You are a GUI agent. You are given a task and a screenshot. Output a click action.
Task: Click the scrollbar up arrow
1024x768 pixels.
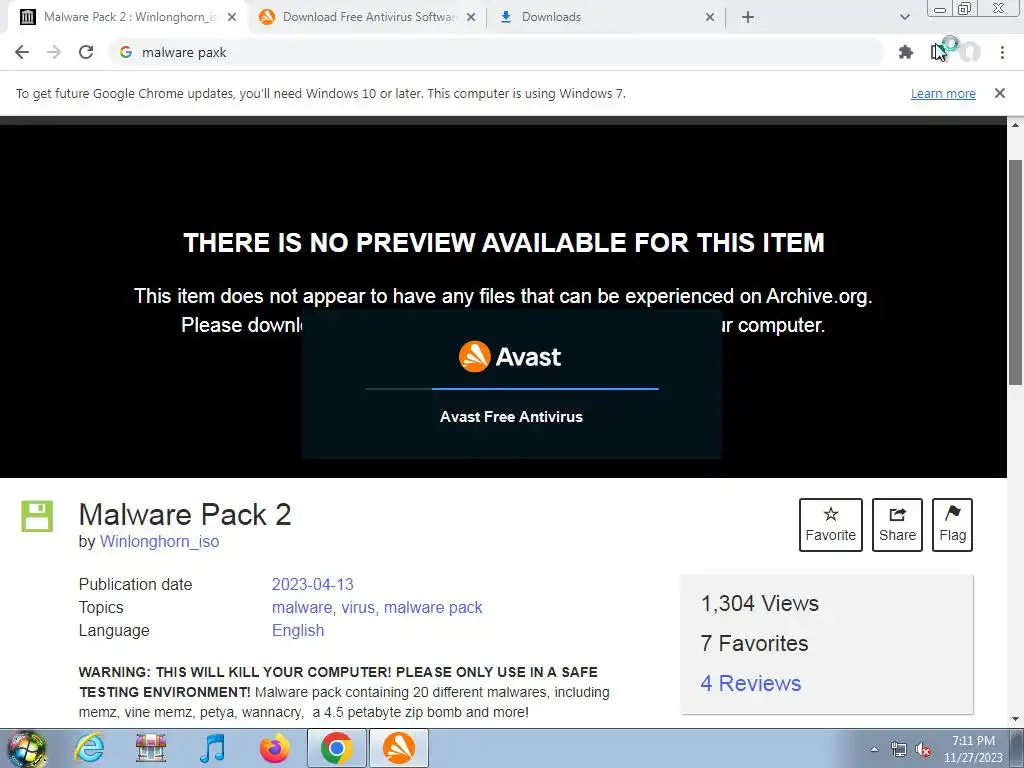[1016, 124]
